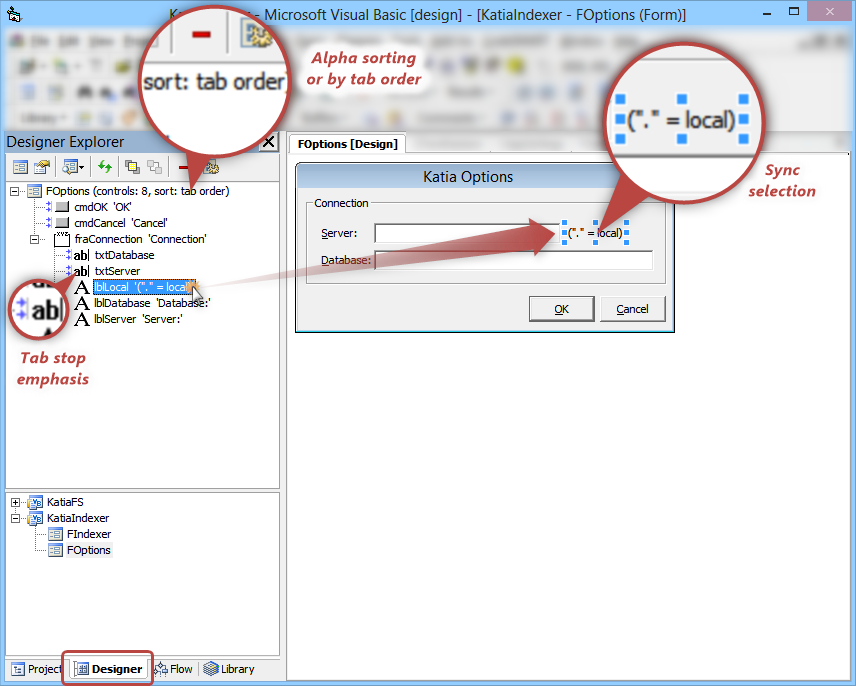Select txtServer in the control tree

pyautogui.click(x=117, y=271)
